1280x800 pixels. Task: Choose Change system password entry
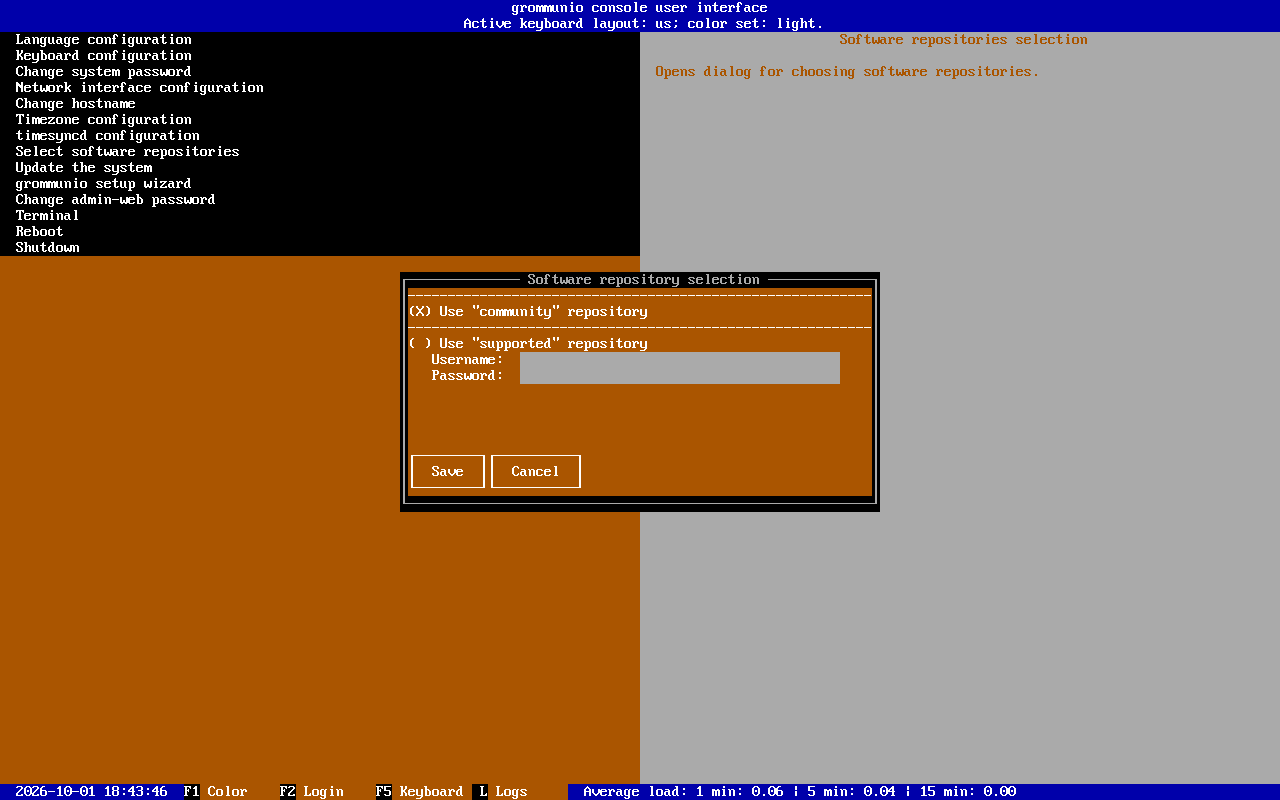tap(104, 72)
